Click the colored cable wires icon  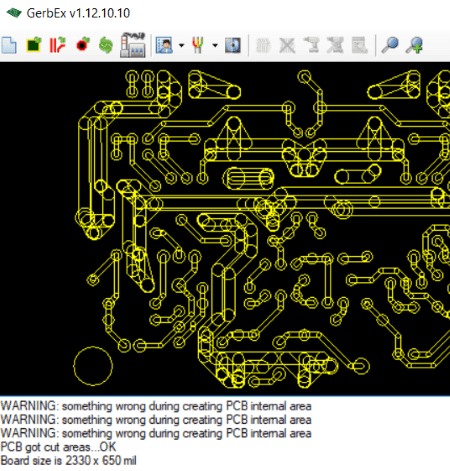(x=198, y=45)
